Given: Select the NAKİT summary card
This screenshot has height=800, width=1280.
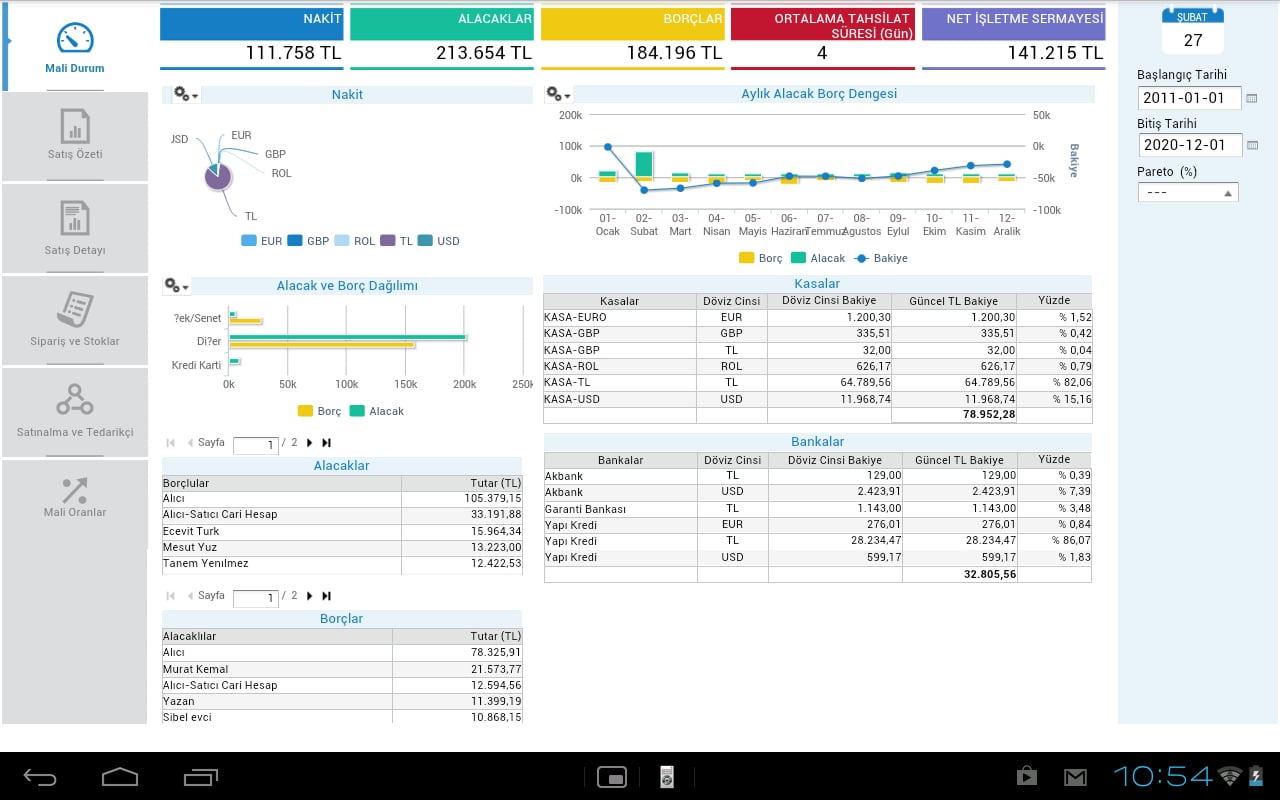Looking at the screenshot, I should [x=251, y=38].
